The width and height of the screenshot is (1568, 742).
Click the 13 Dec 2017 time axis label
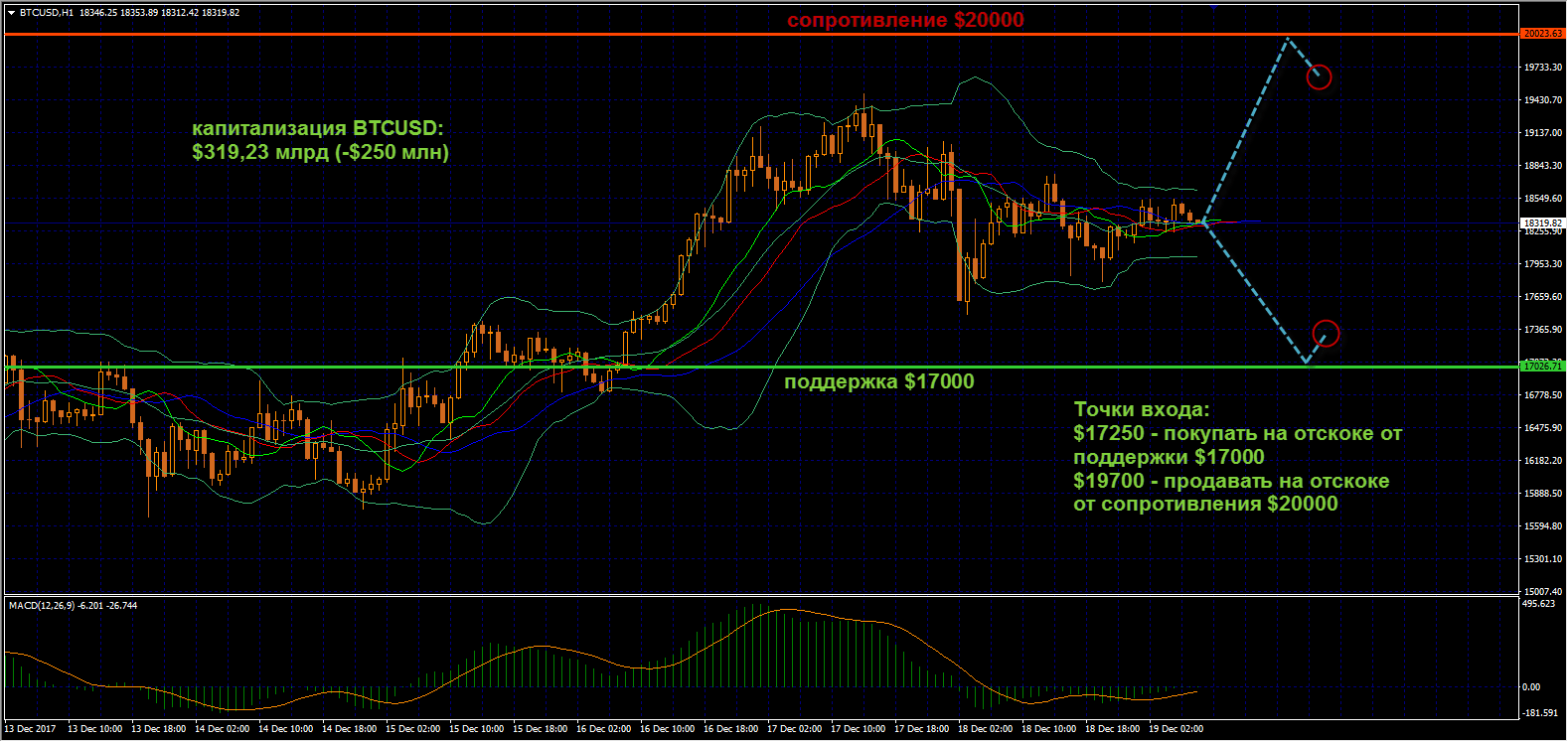pos(31,729)
